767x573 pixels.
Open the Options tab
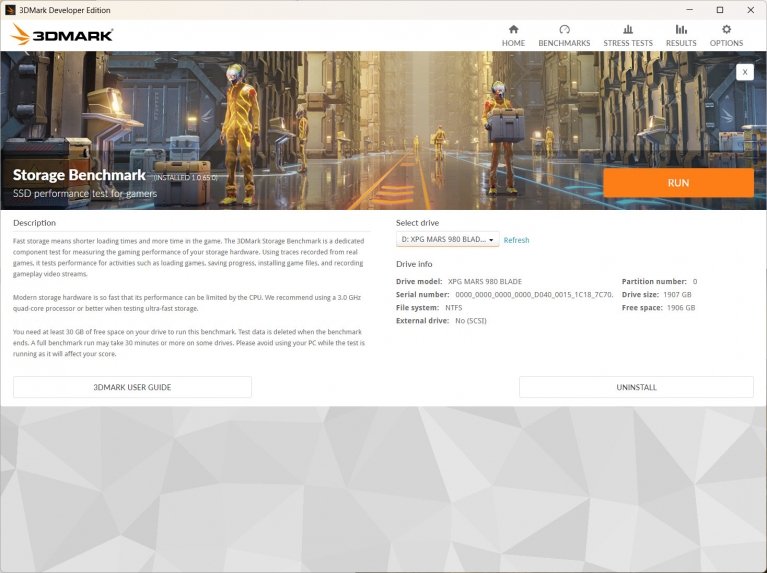tap(726, 36)
